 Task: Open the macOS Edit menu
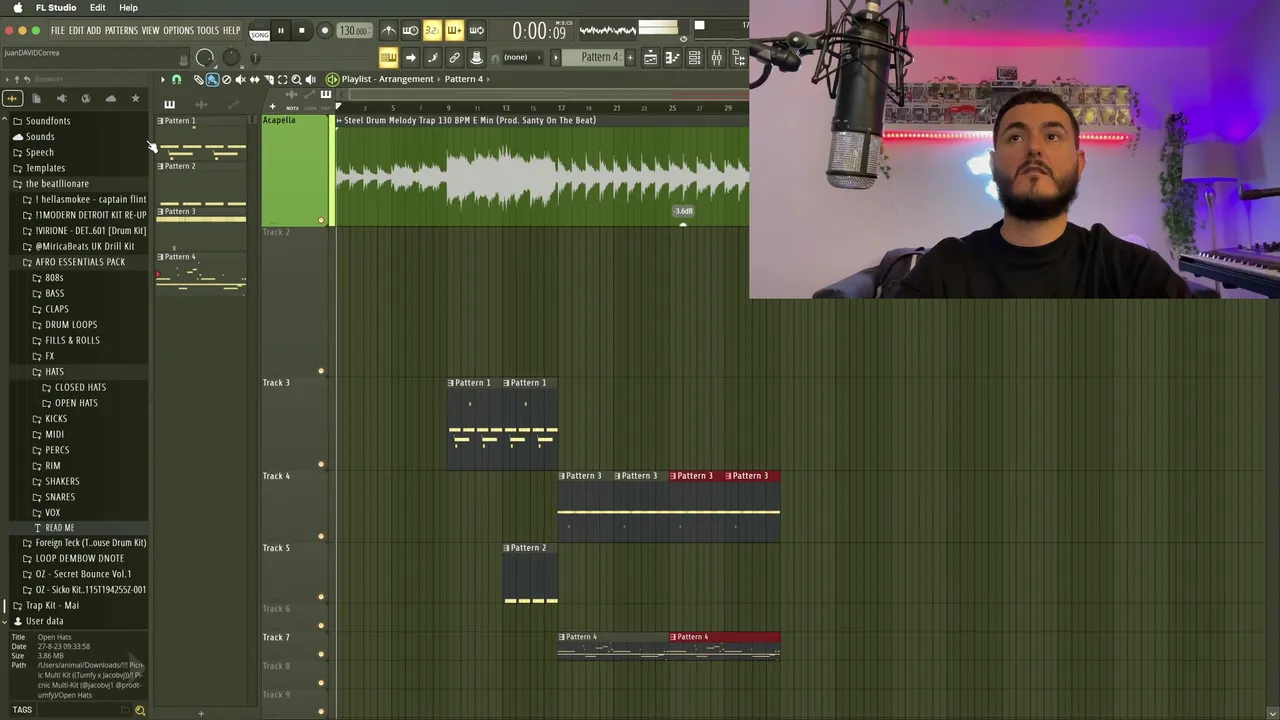pos(97,7)
